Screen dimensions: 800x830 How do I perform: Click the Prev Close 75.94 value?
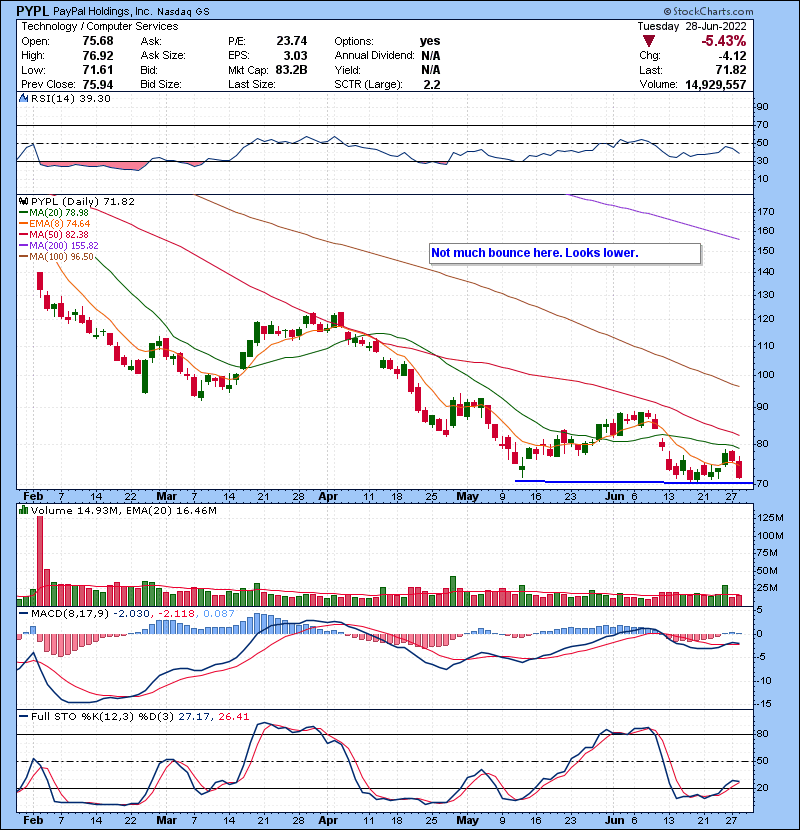coord(98,85)
